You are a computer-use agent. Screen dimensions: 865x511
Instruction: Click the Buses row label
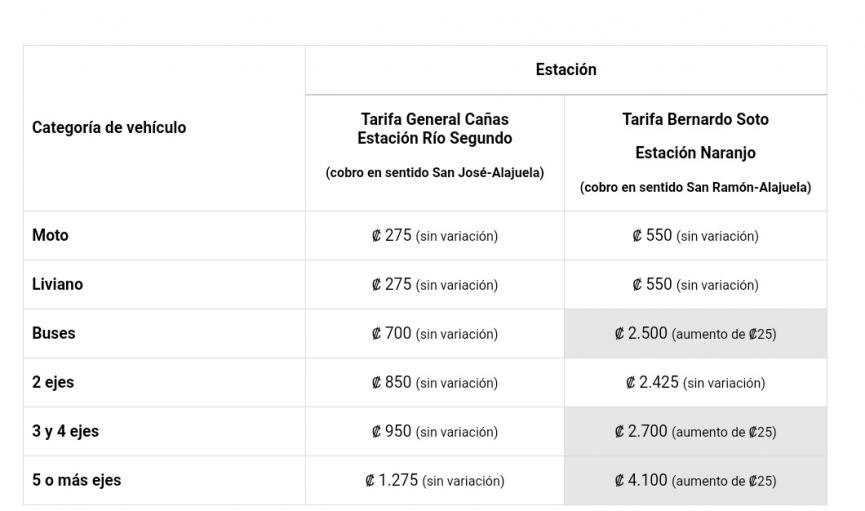click(x=53, y=333)
